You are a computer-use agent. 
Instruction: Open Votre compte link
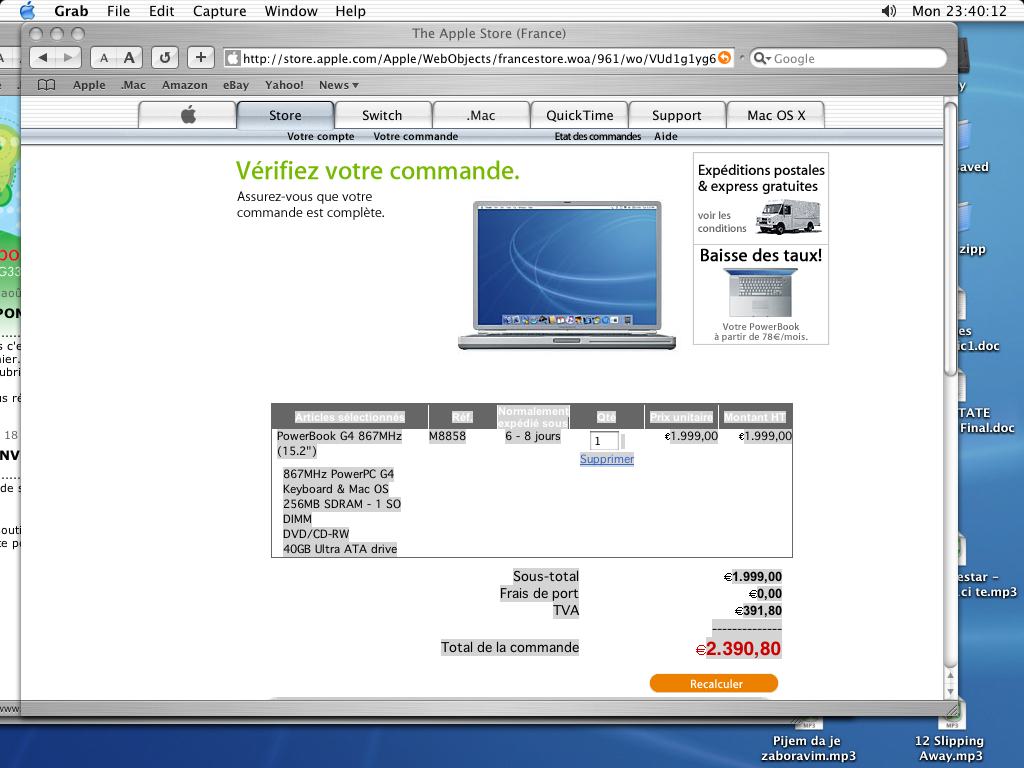point(321,136)
